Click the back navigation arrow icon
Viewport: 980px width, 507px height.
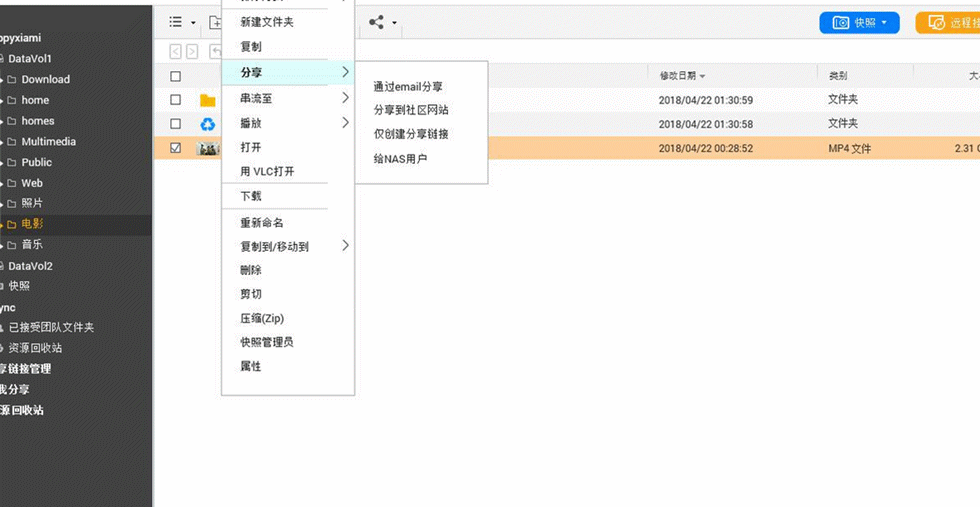point(176,52)
